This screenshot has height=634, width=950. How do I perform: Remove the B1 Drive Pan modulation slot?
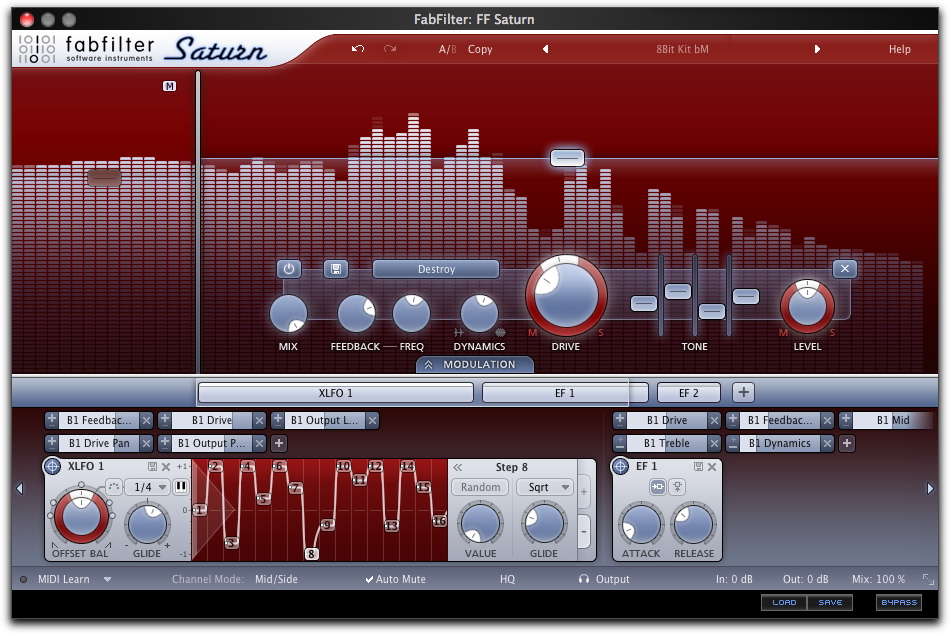pos(146,443)
